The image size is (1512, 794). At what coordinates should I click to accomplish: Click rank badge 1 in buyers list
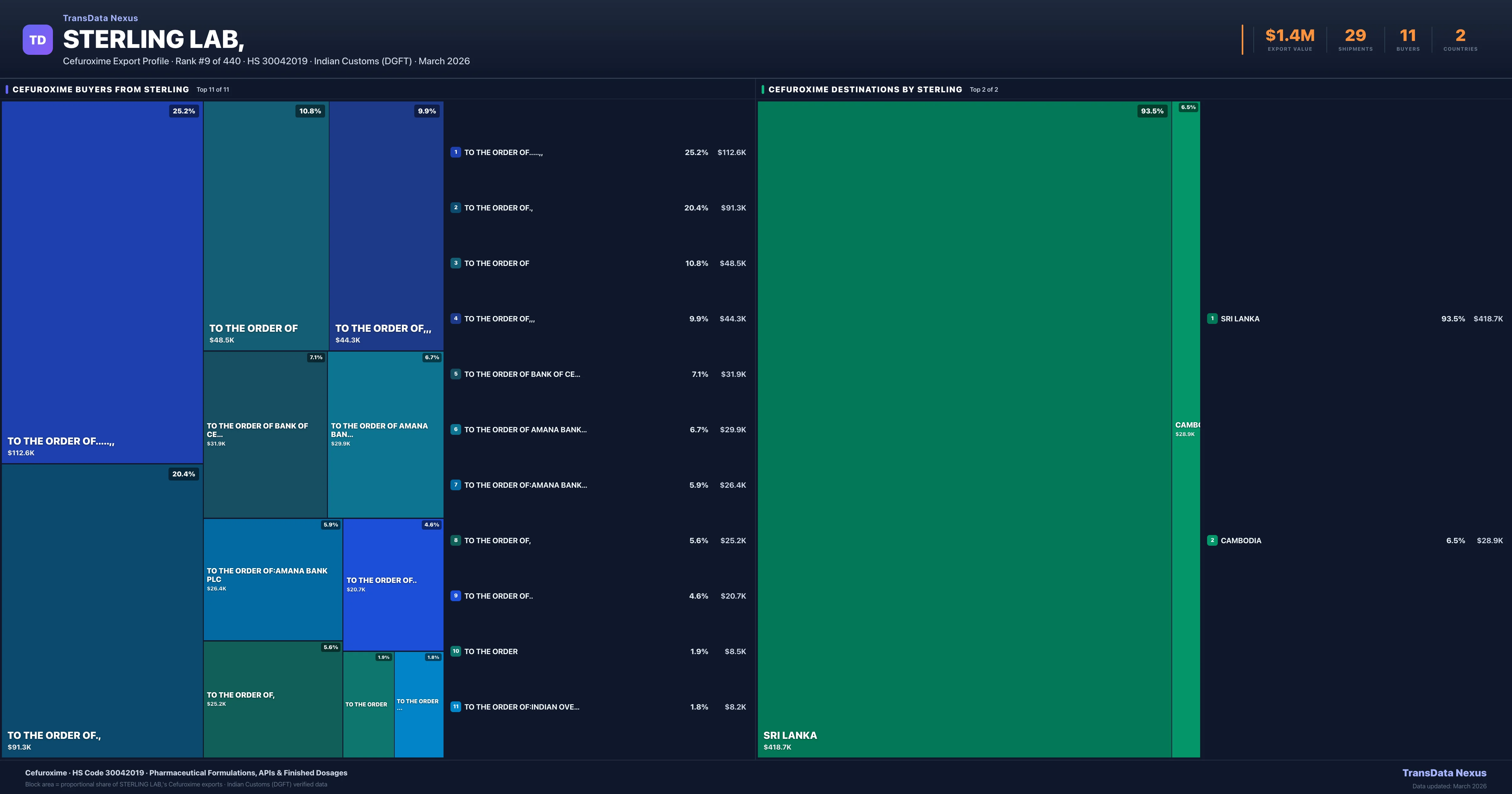(455, 152)
